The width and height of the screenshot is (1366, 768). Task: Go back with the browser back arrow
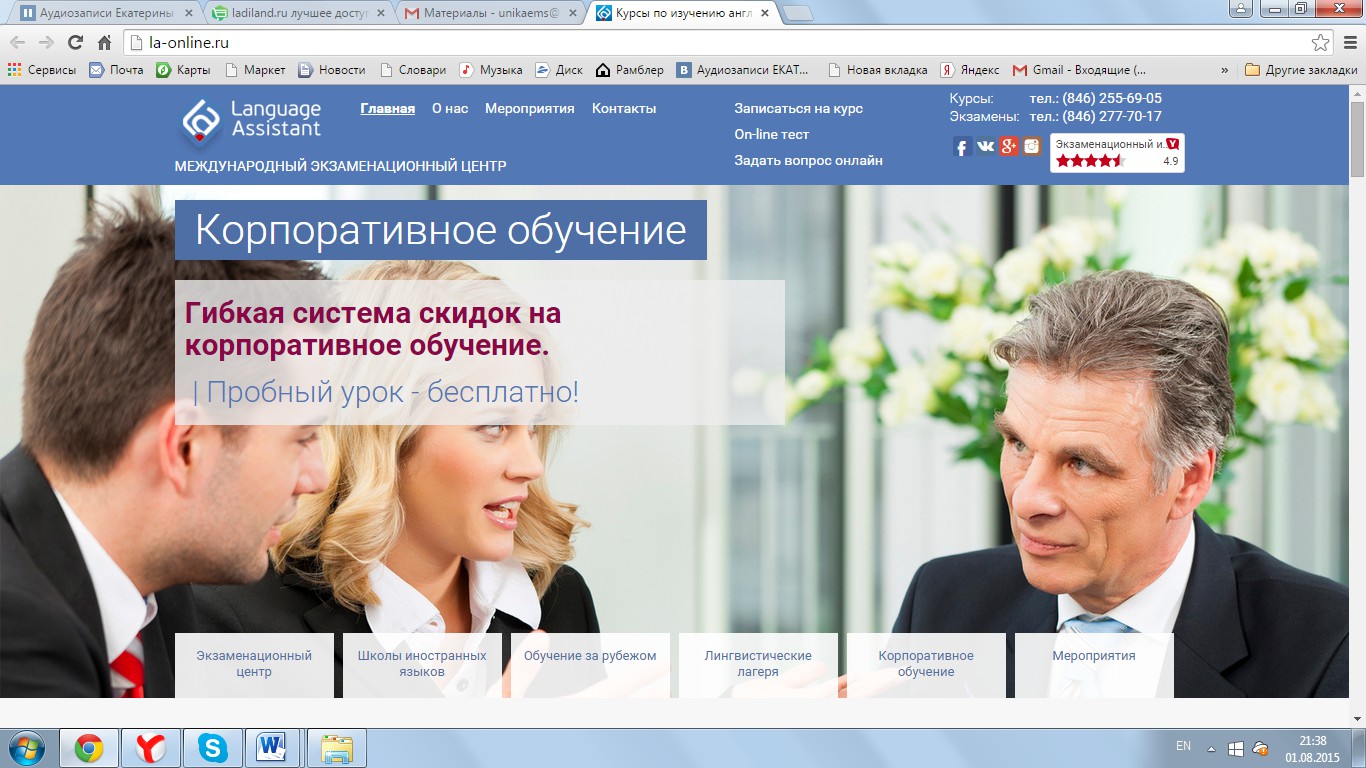point(18,42)
